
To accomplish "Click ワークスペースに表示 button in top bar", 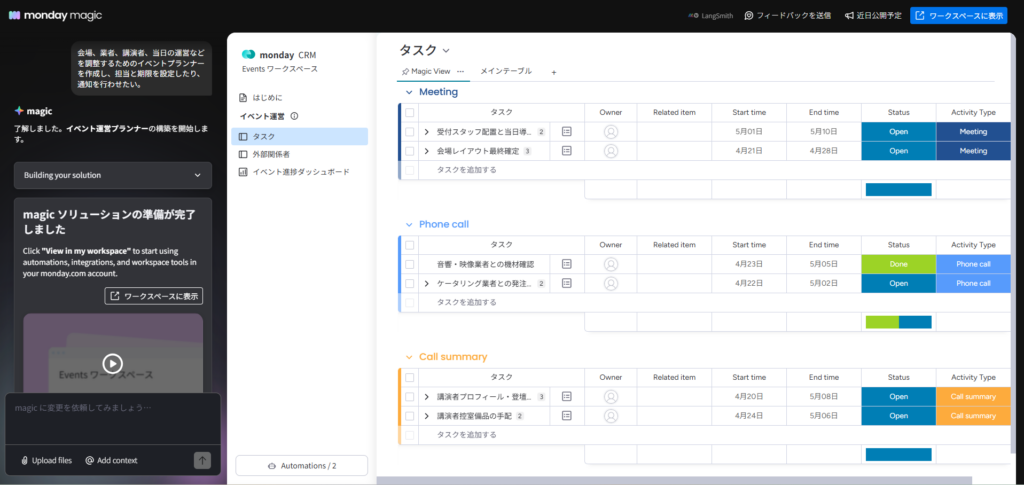I will [958, 16].
